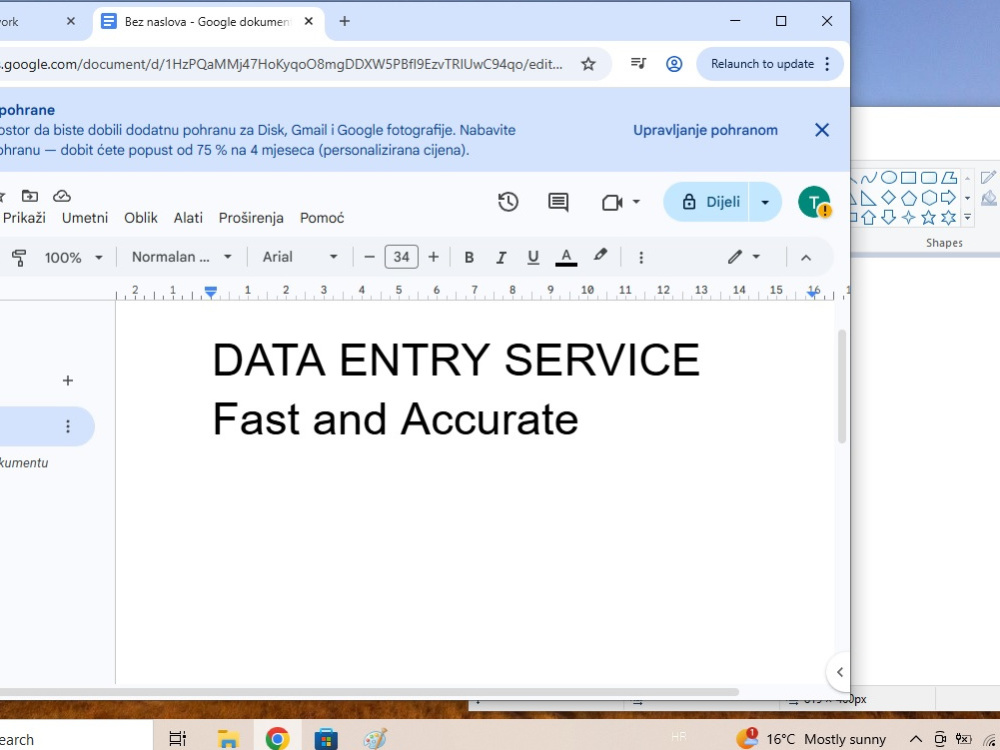Check the cloud save status icon
Viewport: 1000px width, 750px height.
(62, 196)
